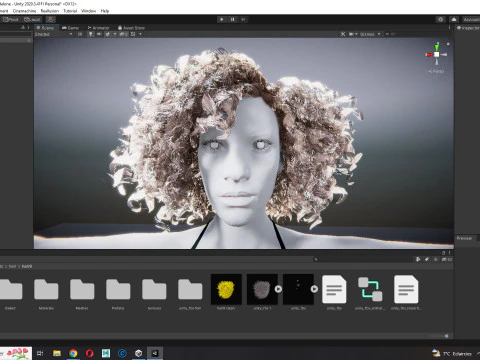The width and height of the screenshot is (480, 360).
Task: Click the hair breadcrumb in Project path
Action: point(12,266)
